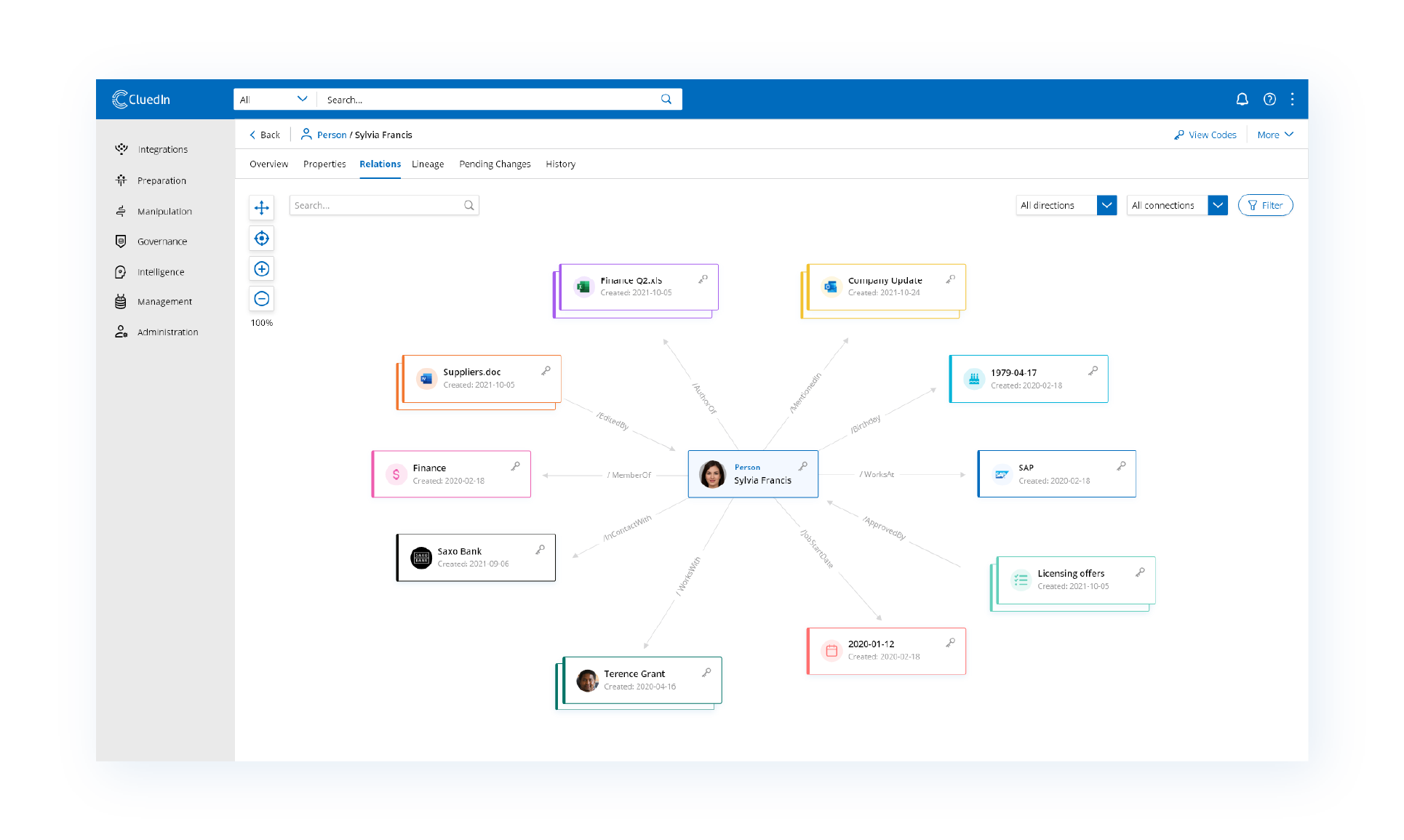This screenshot has height=840, width=1404.
Task: Open the Intelligence sidebar section
Action: [161, 271]
